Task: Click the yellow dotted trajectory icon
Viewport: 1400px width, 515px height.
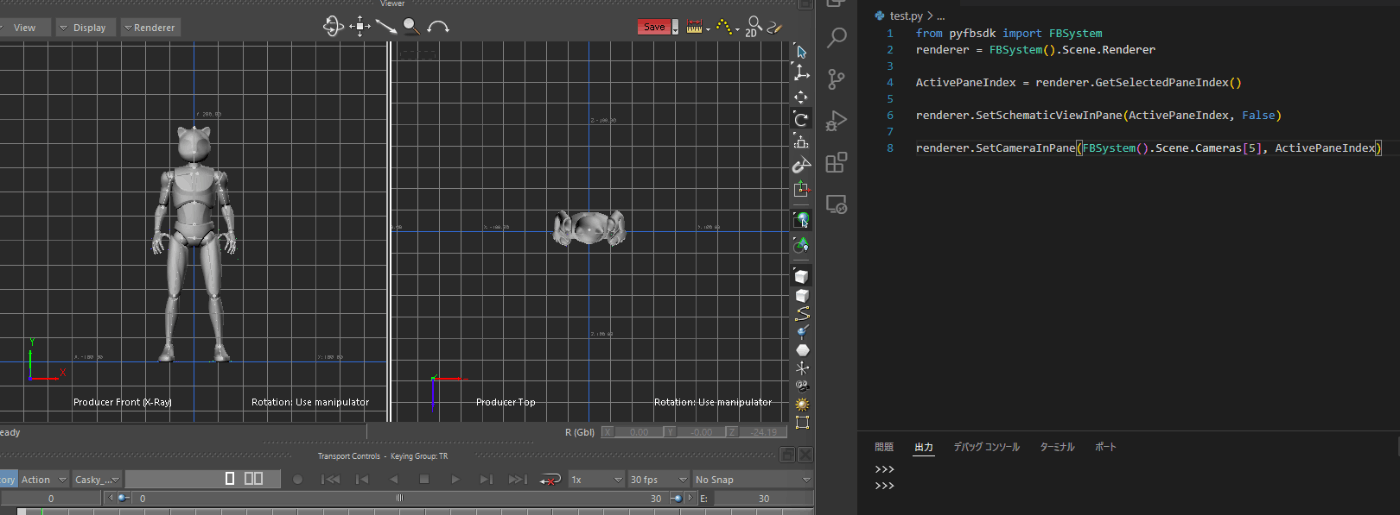Action: coord(726,27)
